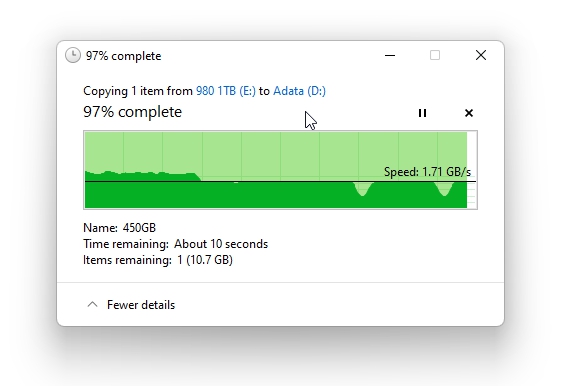568x386 pixels.
Task: Click the Copying 1 item from text
Action: click(x=138, y=91)
